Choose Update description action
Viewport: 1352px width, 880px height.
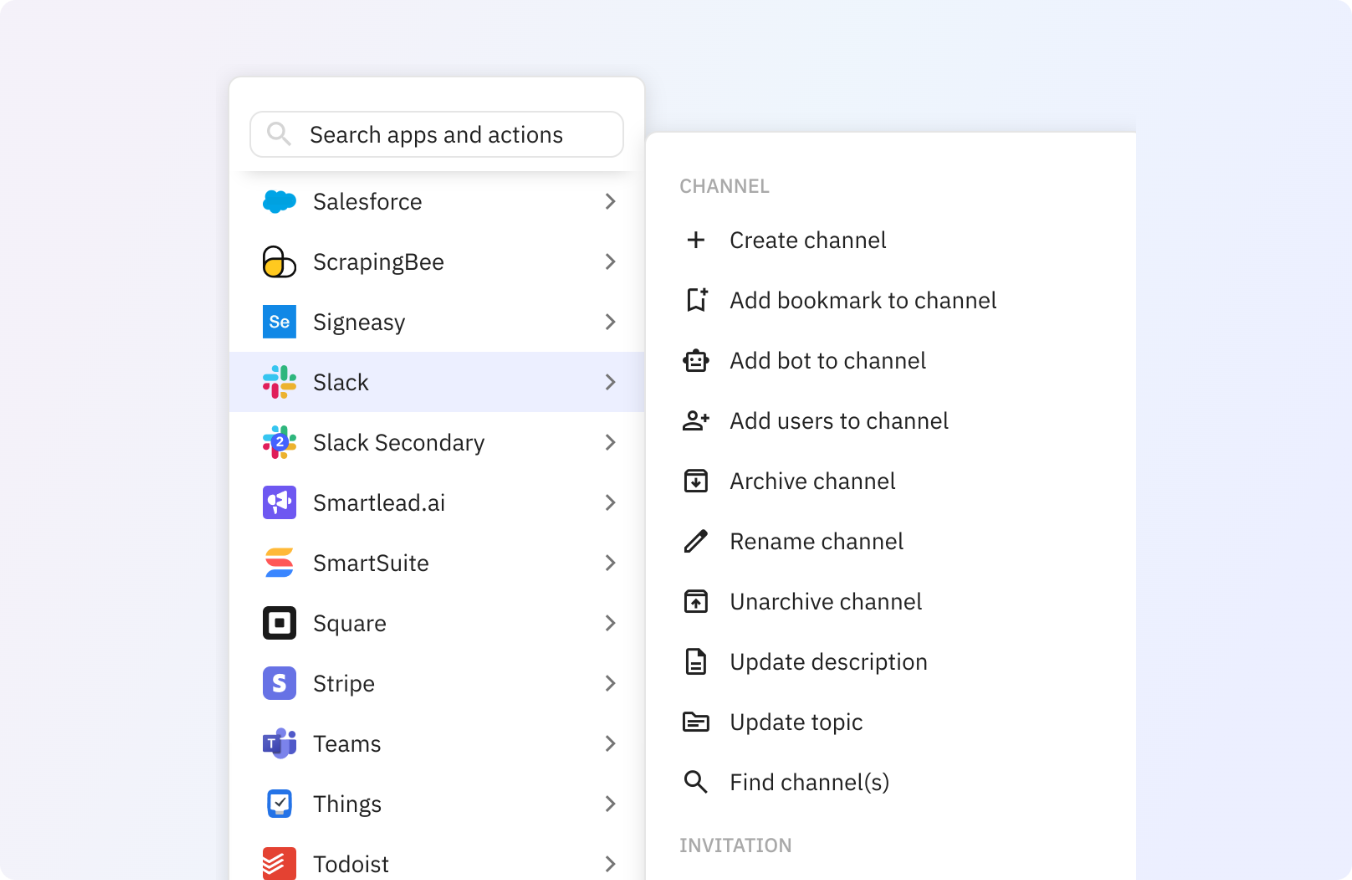891,662
